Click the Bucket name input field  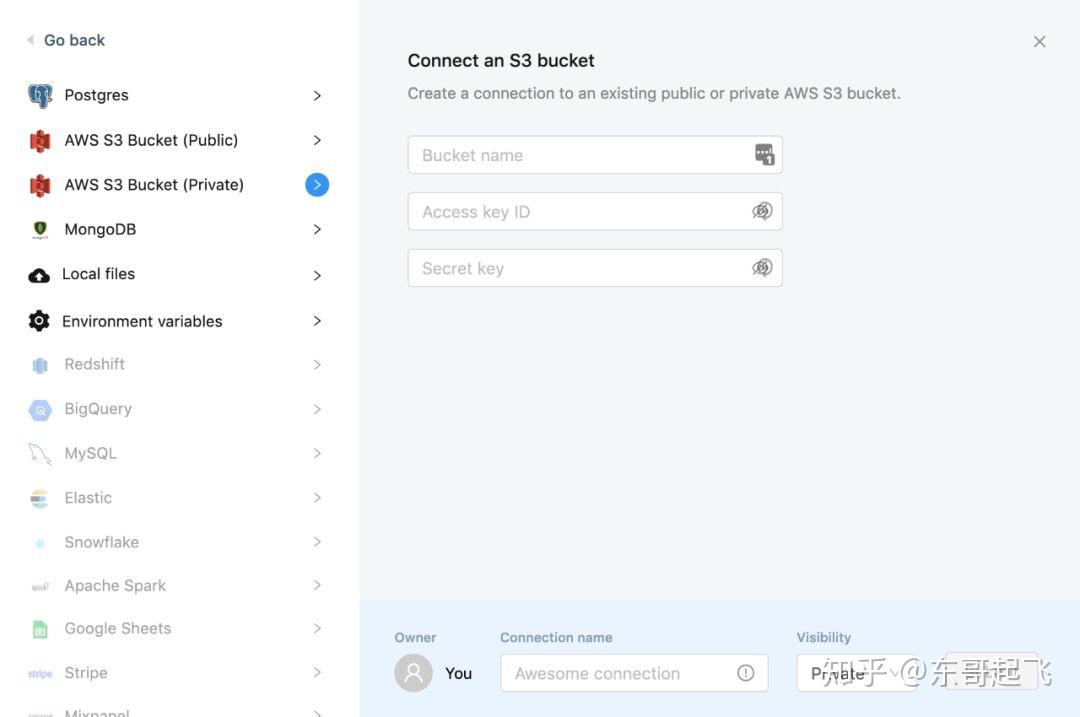click(595, 155)
